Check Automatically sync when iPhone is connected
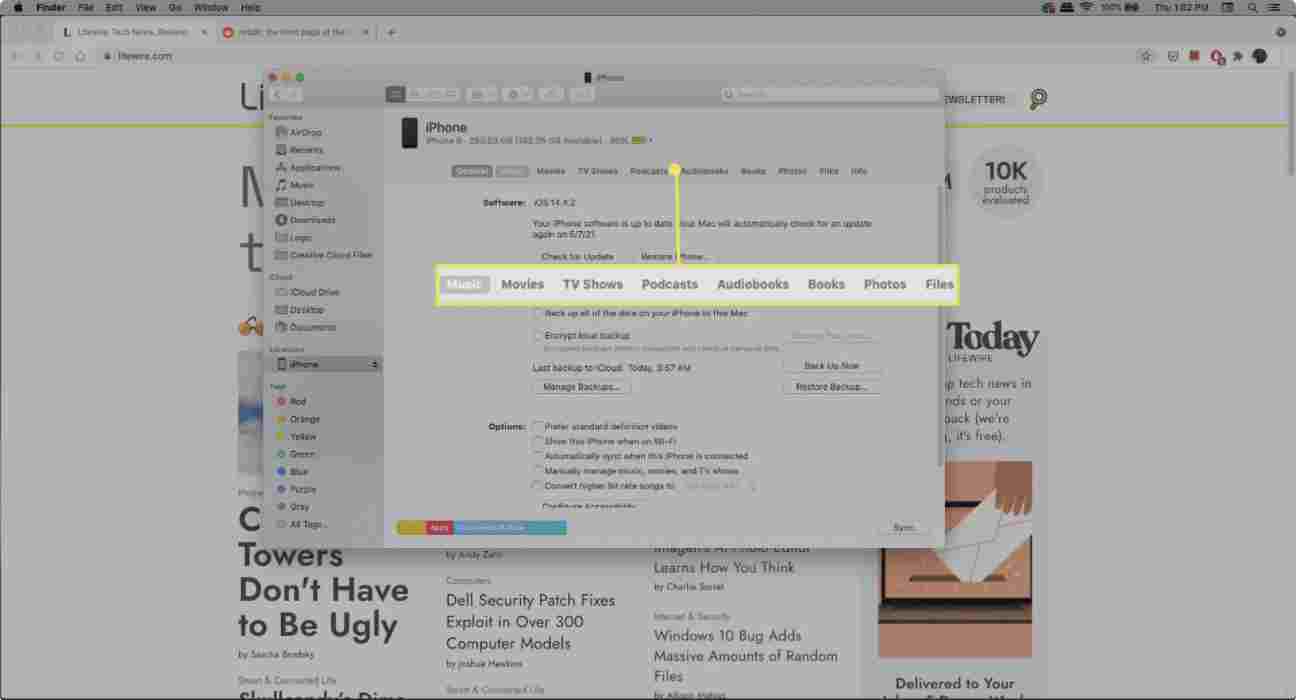Viewport: 1296px width, 700px height. click(538, 456)
